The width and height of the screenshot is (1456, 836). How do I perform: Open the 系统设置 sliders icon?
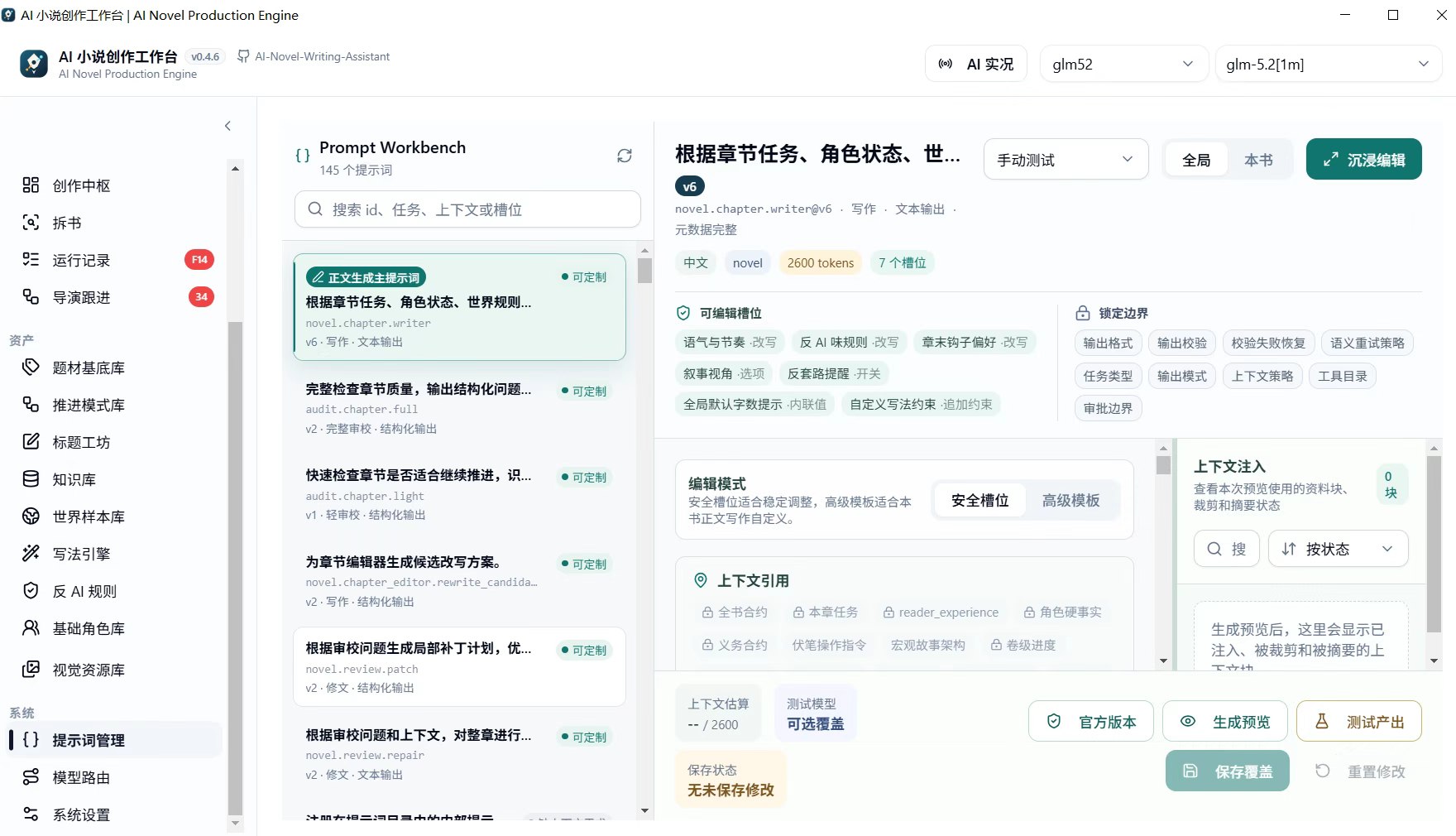[x=31, y=814]
